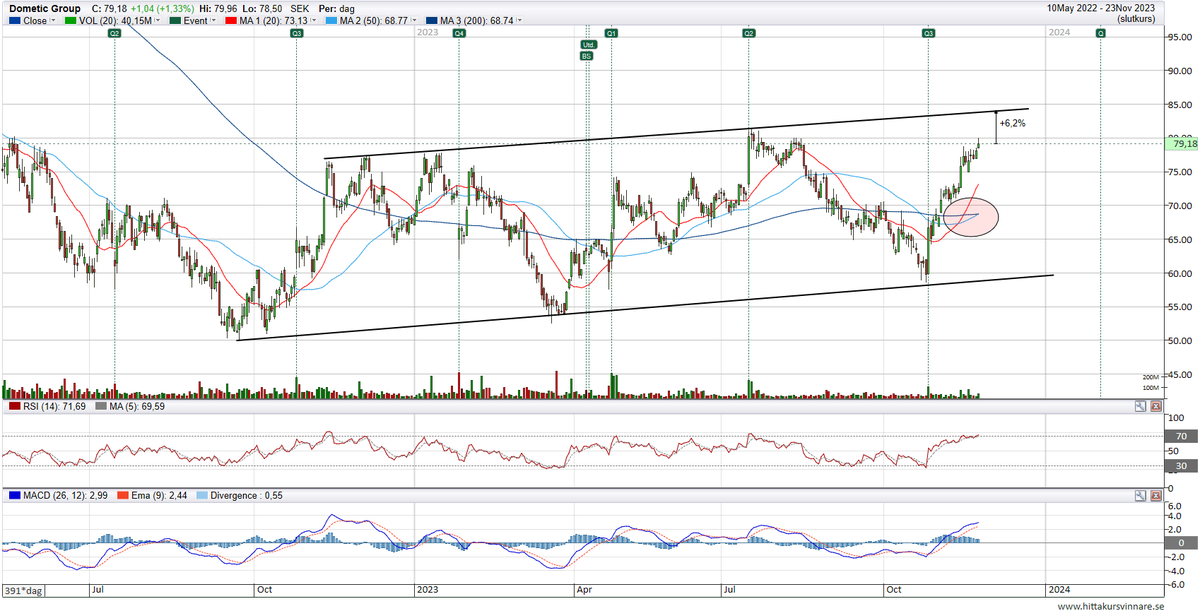
Task: Click the dark green Event color swatch
Action: (175, 20)
